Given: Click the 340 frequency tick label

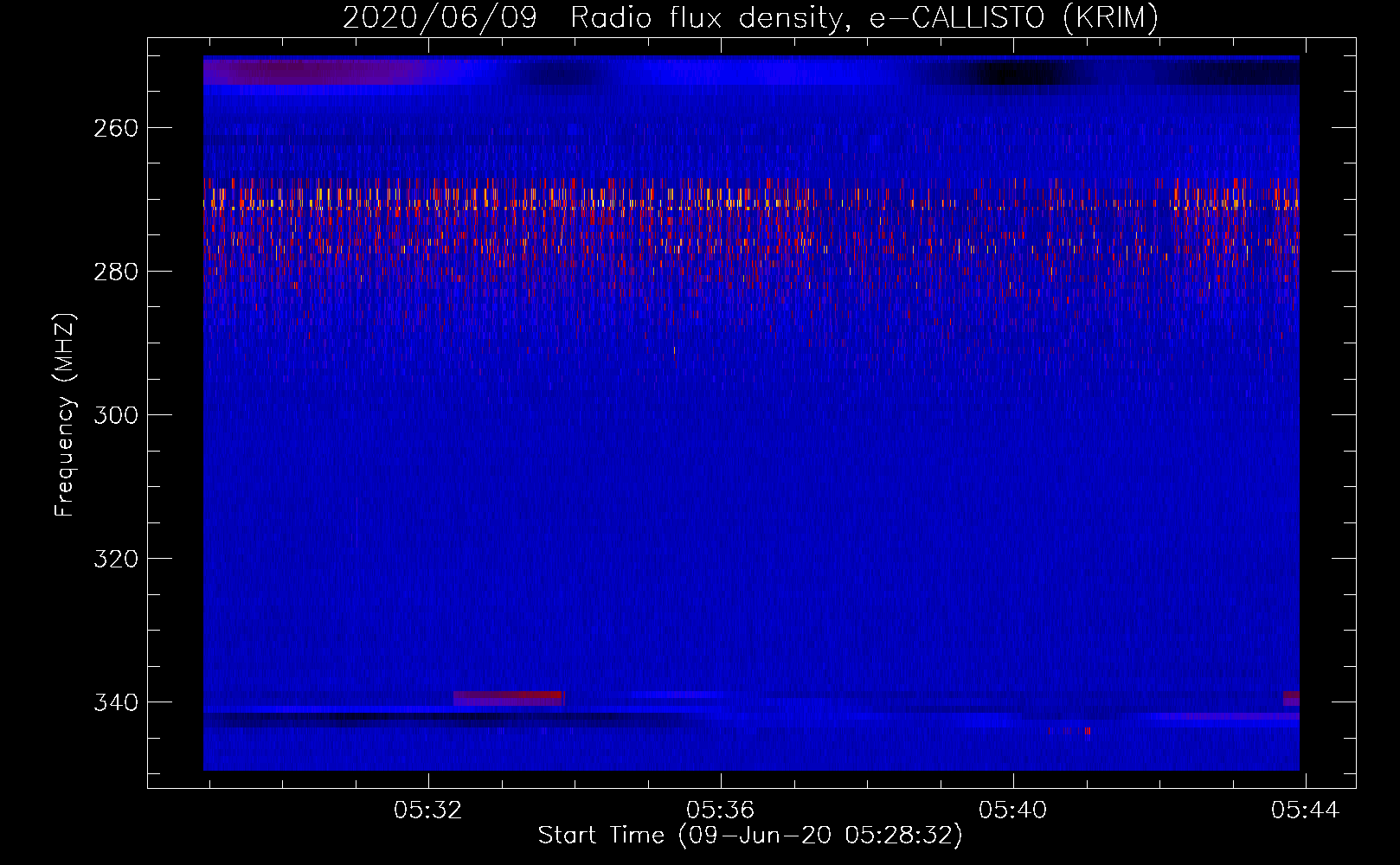Looking at the screenshot, I should coord(116,702).
